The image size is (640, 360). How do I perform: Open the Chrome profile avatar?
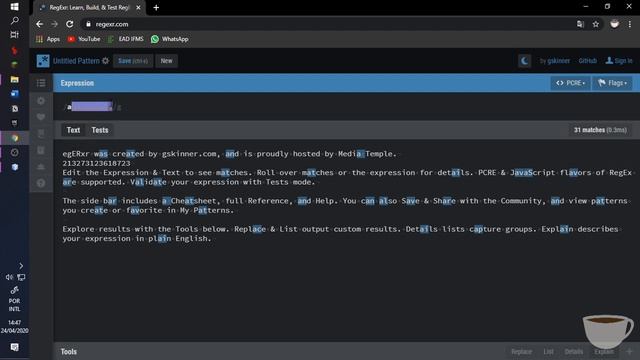(614, 24)
